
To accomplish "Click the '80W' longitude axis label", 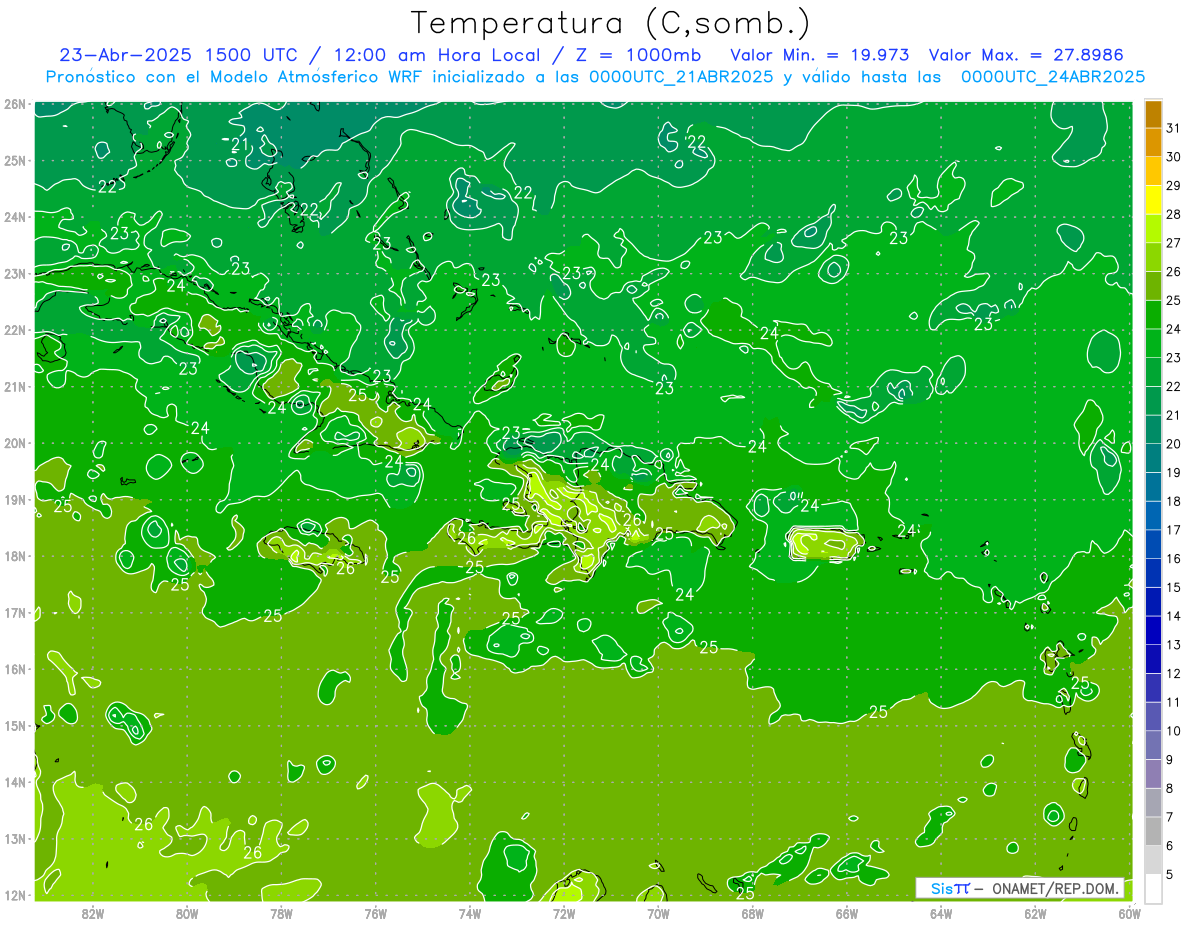I will 187,913.
